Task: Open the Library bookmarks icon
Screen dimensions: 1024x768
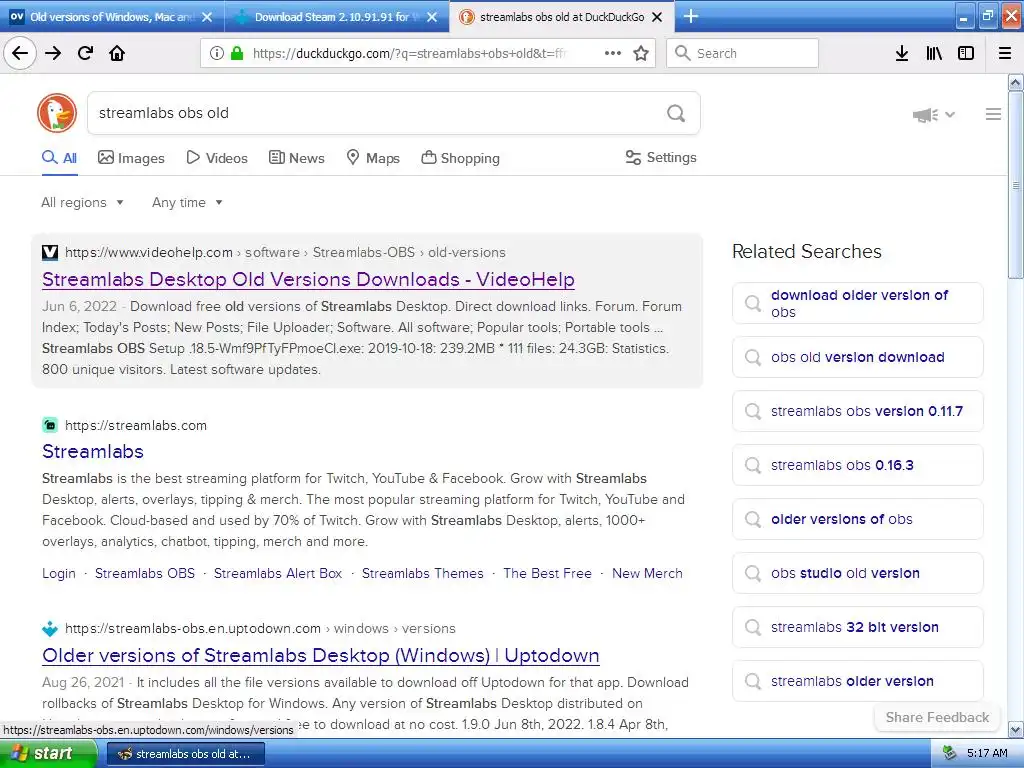Action: coord(934,53)
